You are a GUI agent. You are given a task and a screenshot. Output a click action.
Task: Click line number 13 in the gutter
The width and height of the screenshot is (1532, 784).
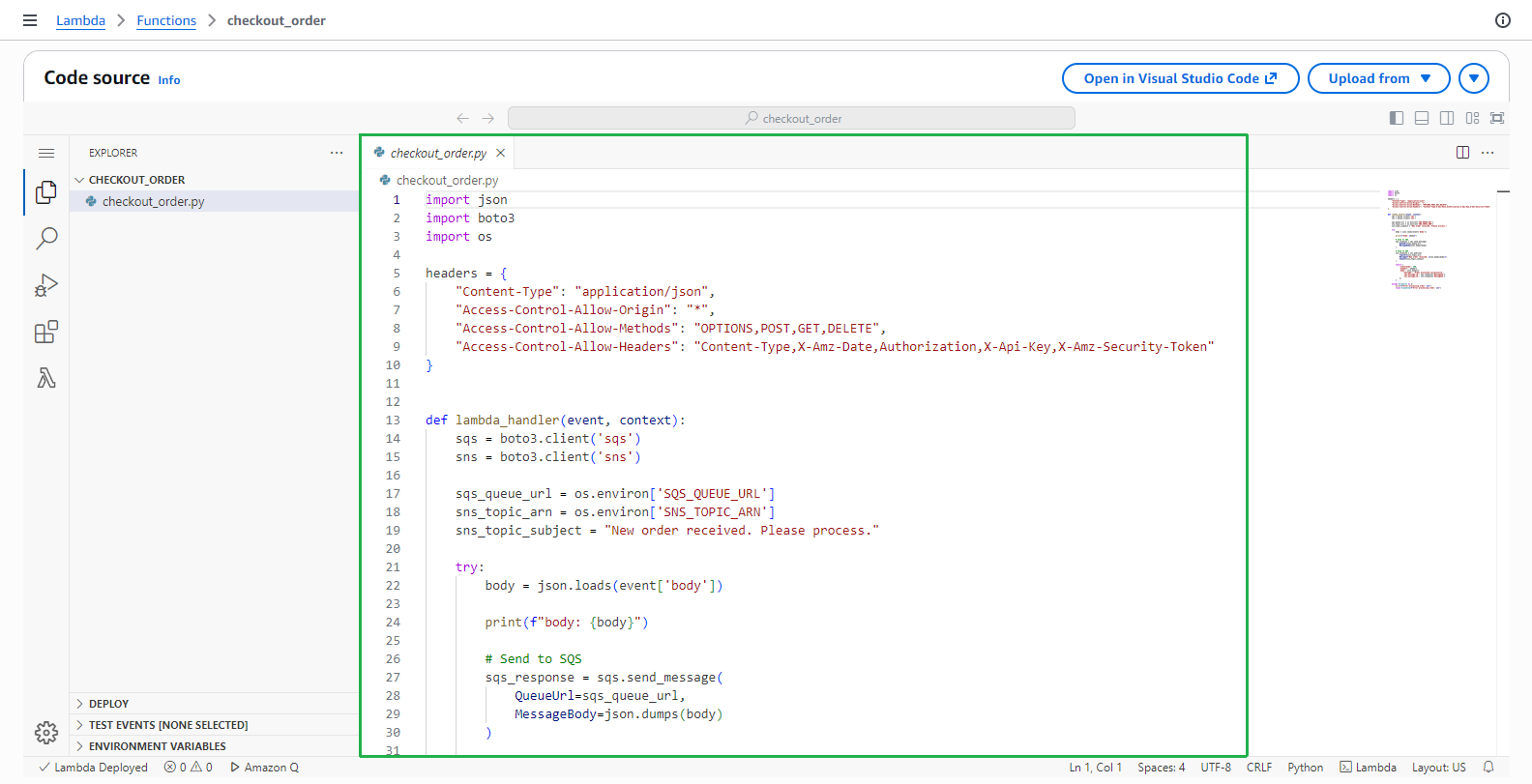coord(393,420)
